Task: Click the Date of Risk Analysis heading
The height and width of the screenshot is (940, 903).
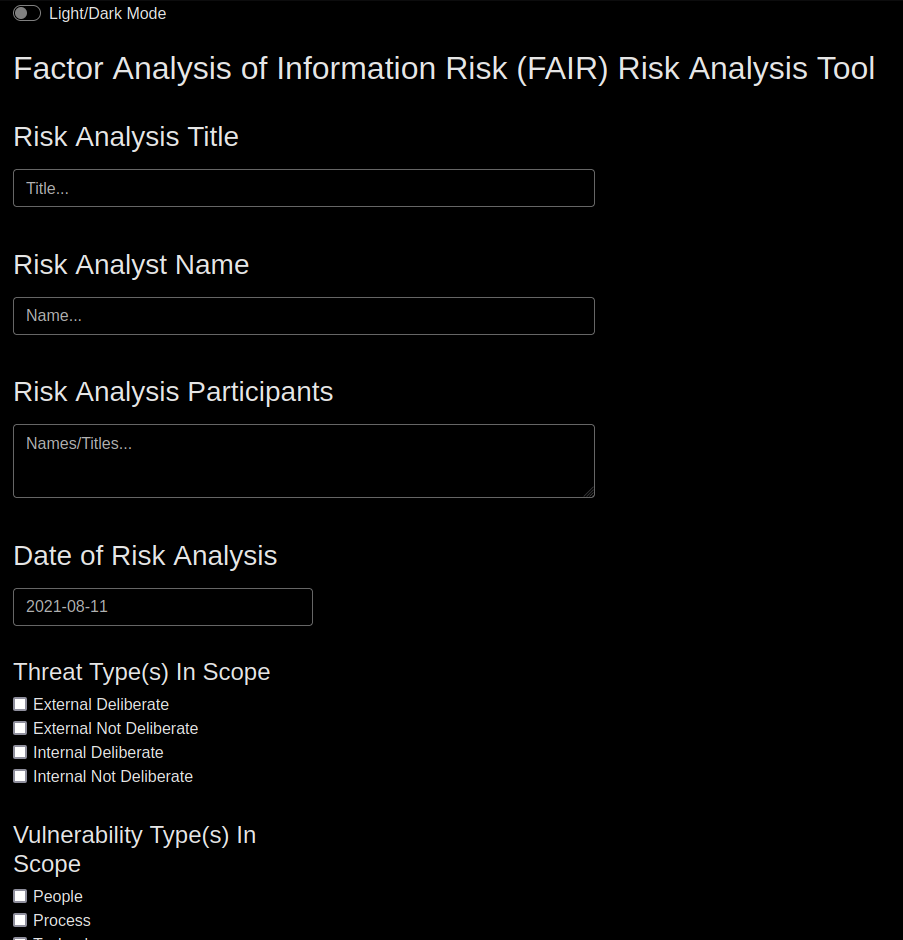Action: click(145, 556)
